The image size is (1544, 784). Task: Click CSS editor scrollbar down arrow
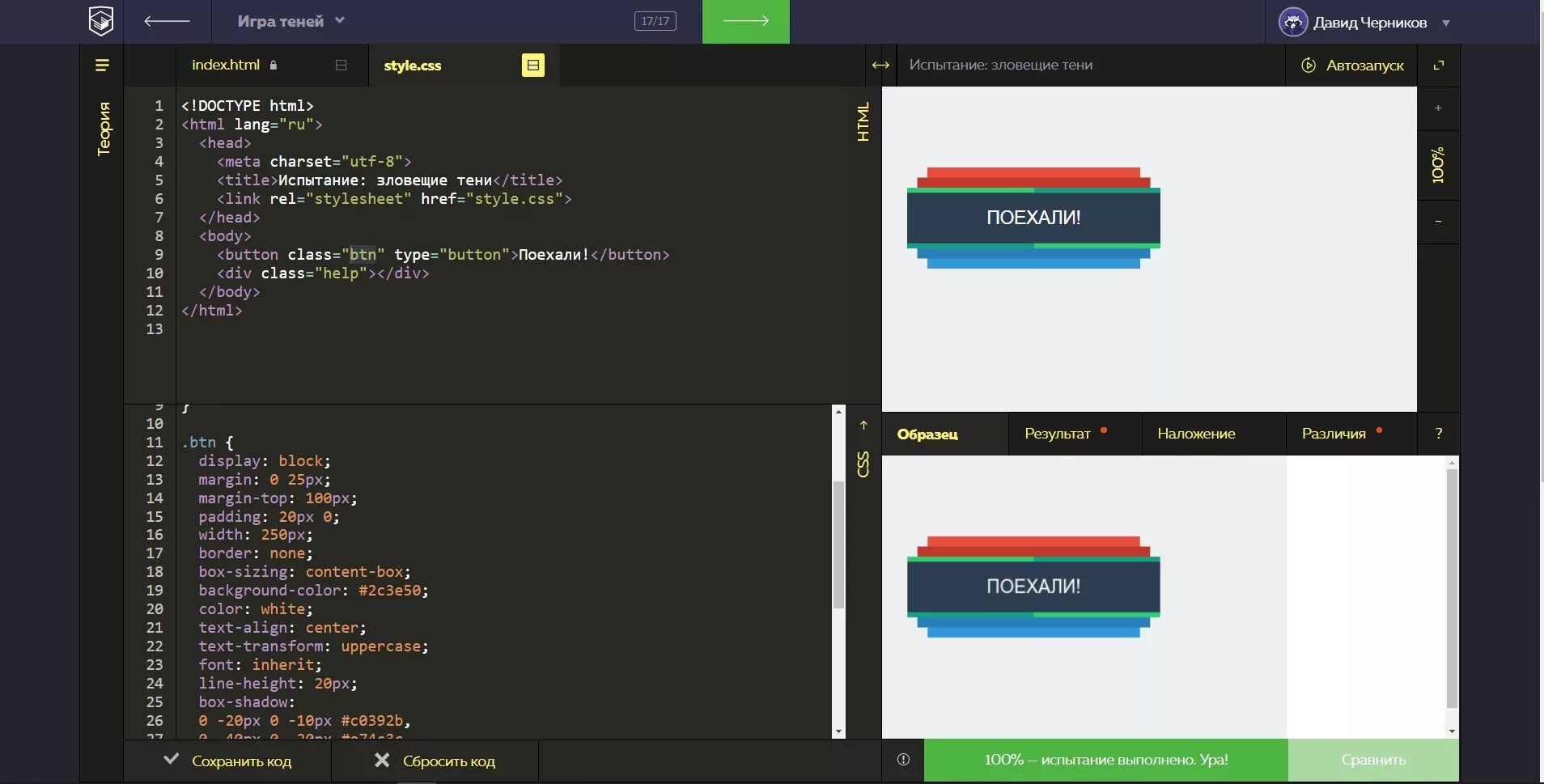point(838,731)
